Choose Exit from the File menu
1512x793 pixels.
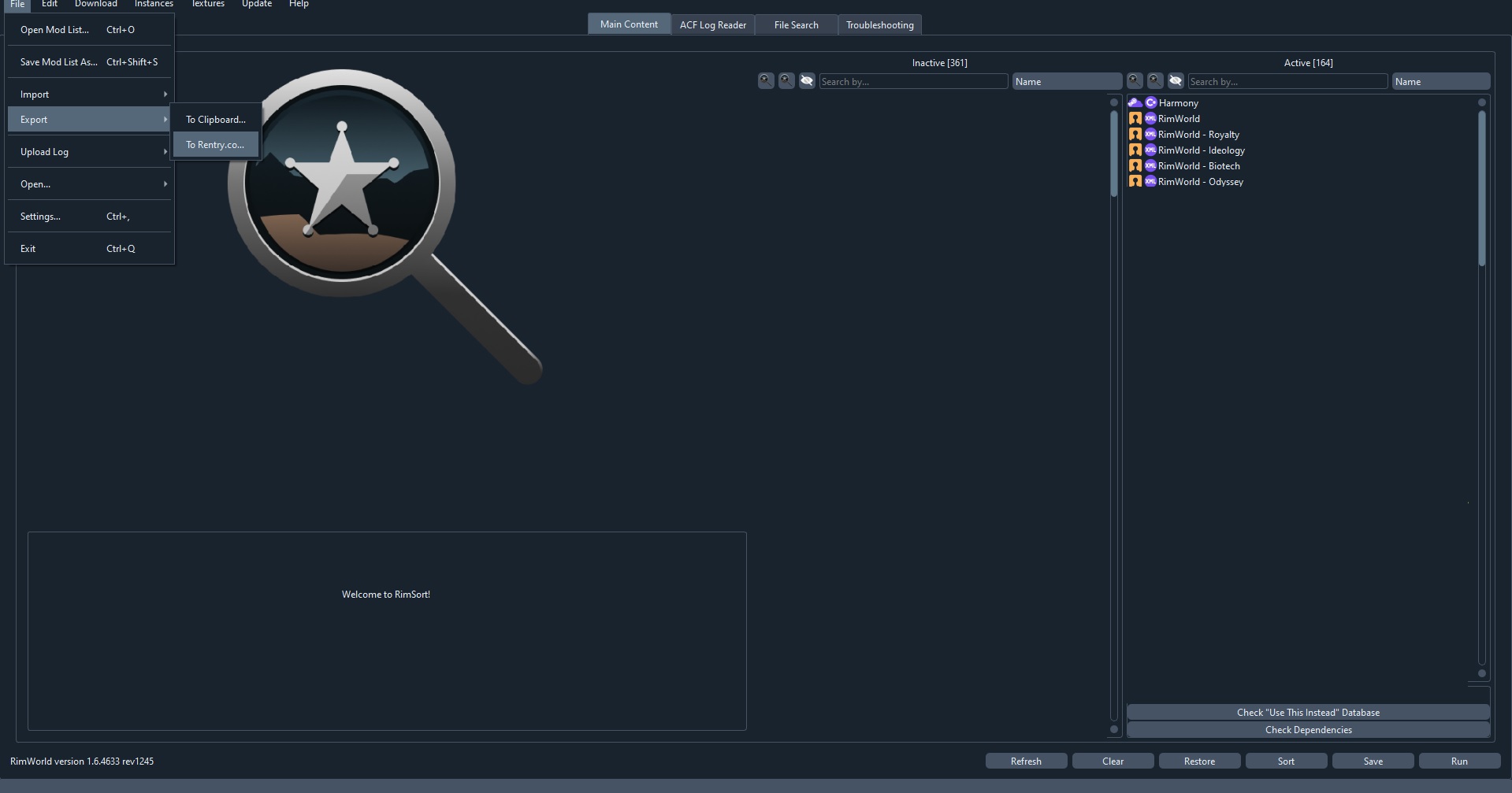(x=90, y=249)
